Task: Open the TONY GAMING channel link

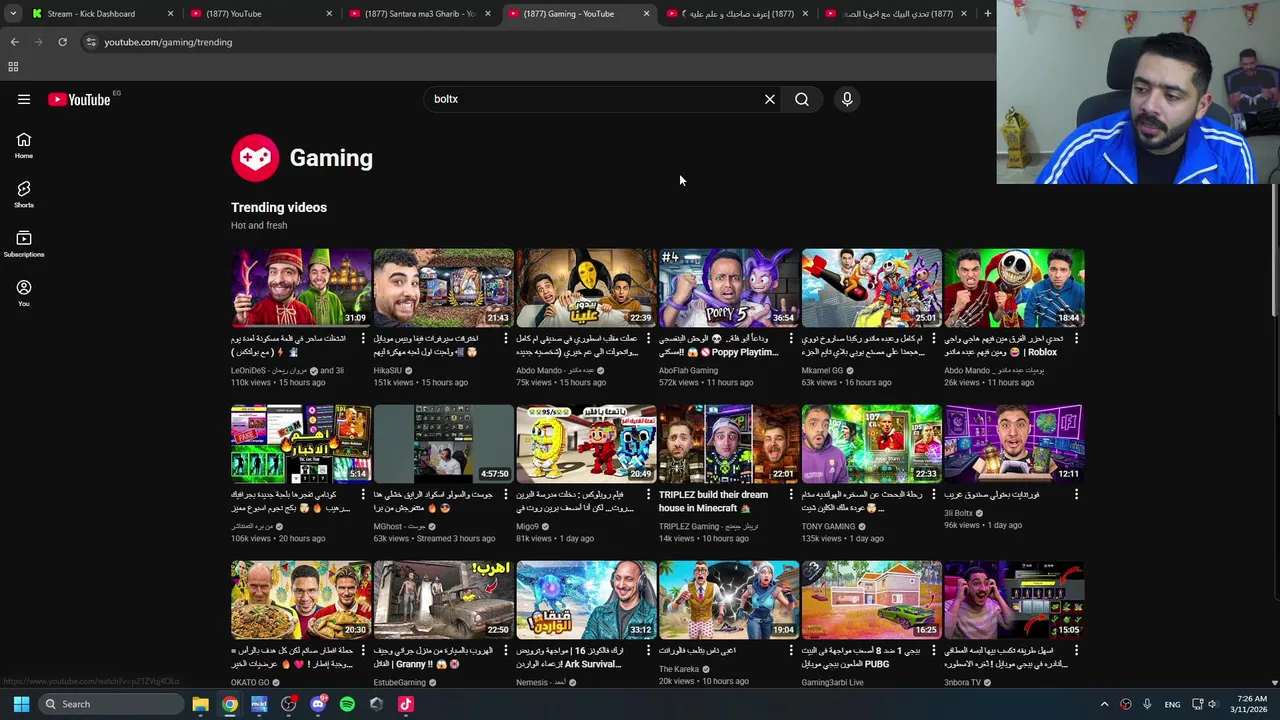Action: click(x=828, y=526)
